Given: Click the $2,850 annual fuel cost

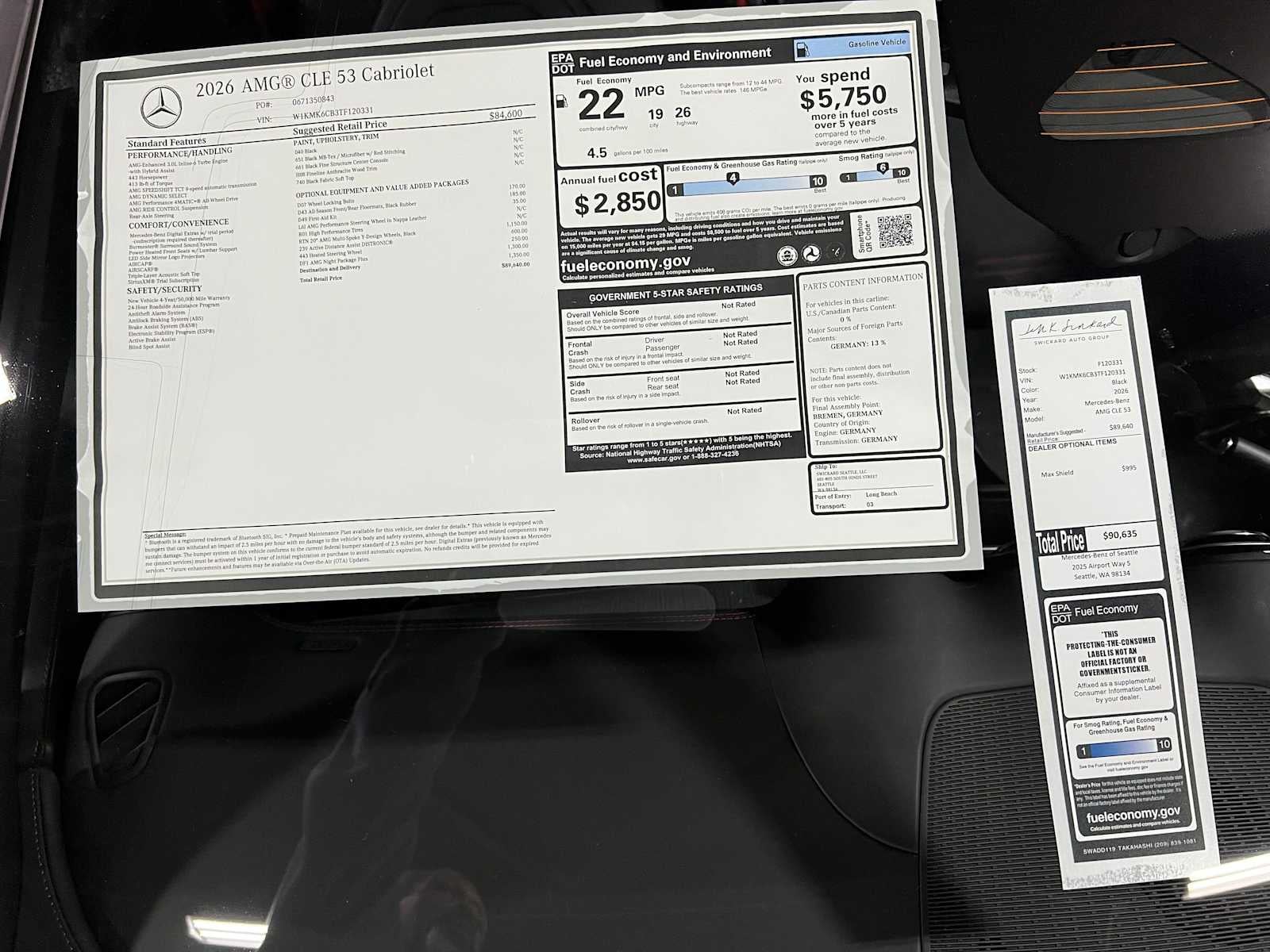Looking at the screenshot, I should (x=618, y=204).
